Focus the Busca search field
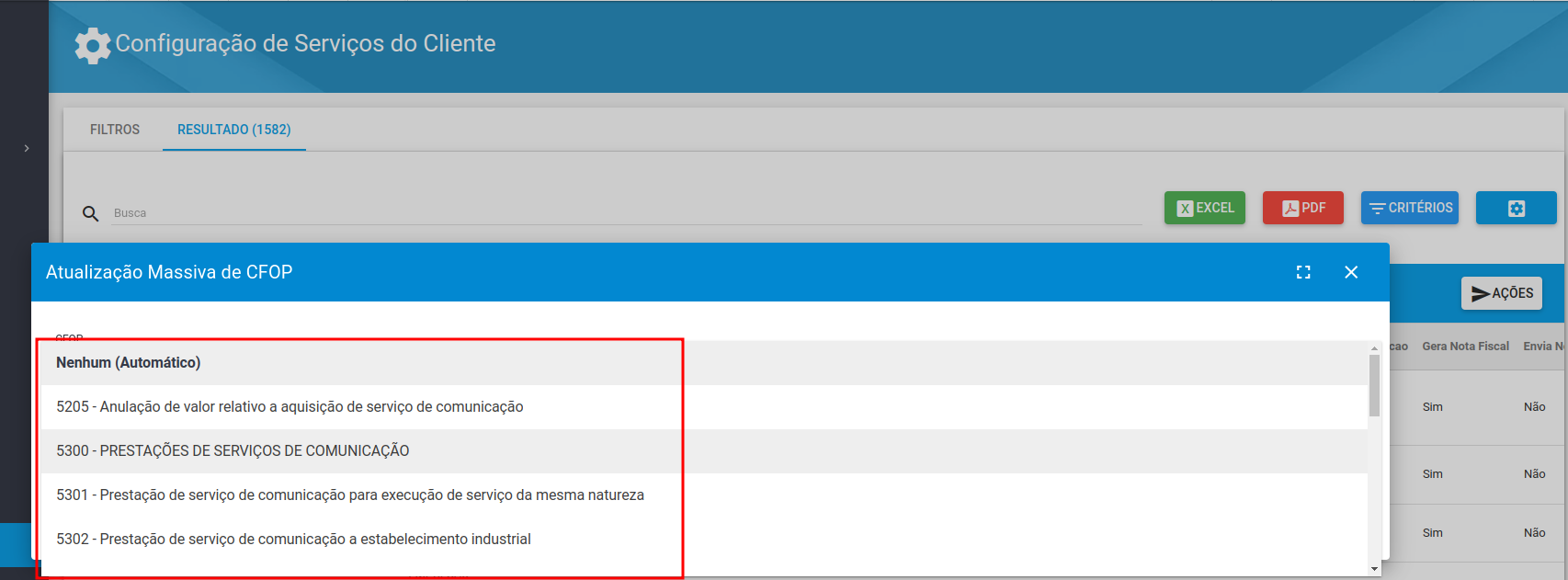 (627, 212)
